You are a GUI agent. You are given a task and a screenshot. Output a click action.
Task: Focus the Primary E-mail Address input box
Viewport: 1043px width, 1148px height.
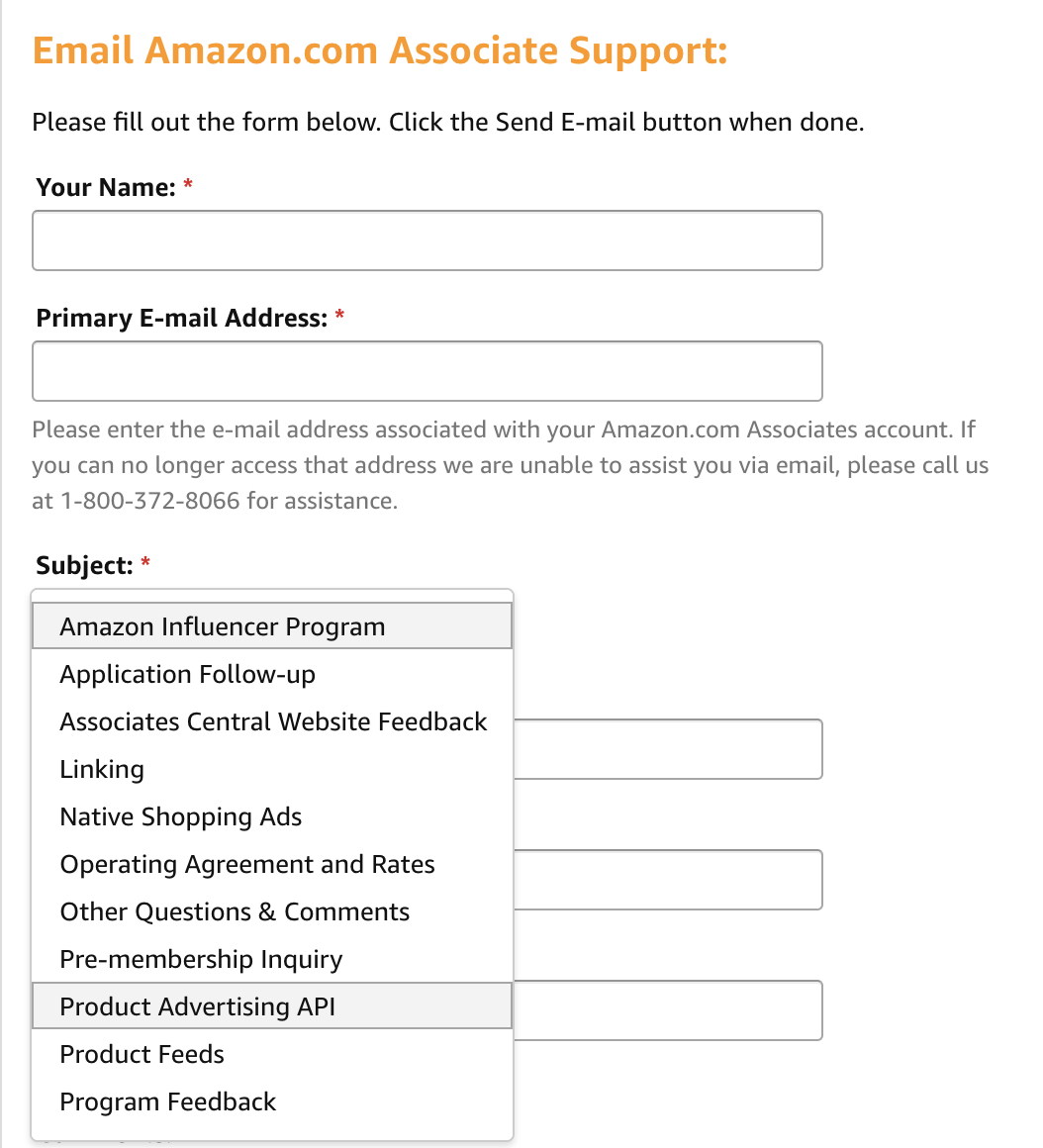click(427, 371)
